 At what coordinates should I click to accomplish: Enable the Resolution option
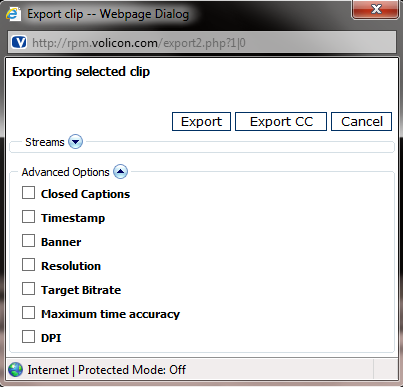pos(28,265)
